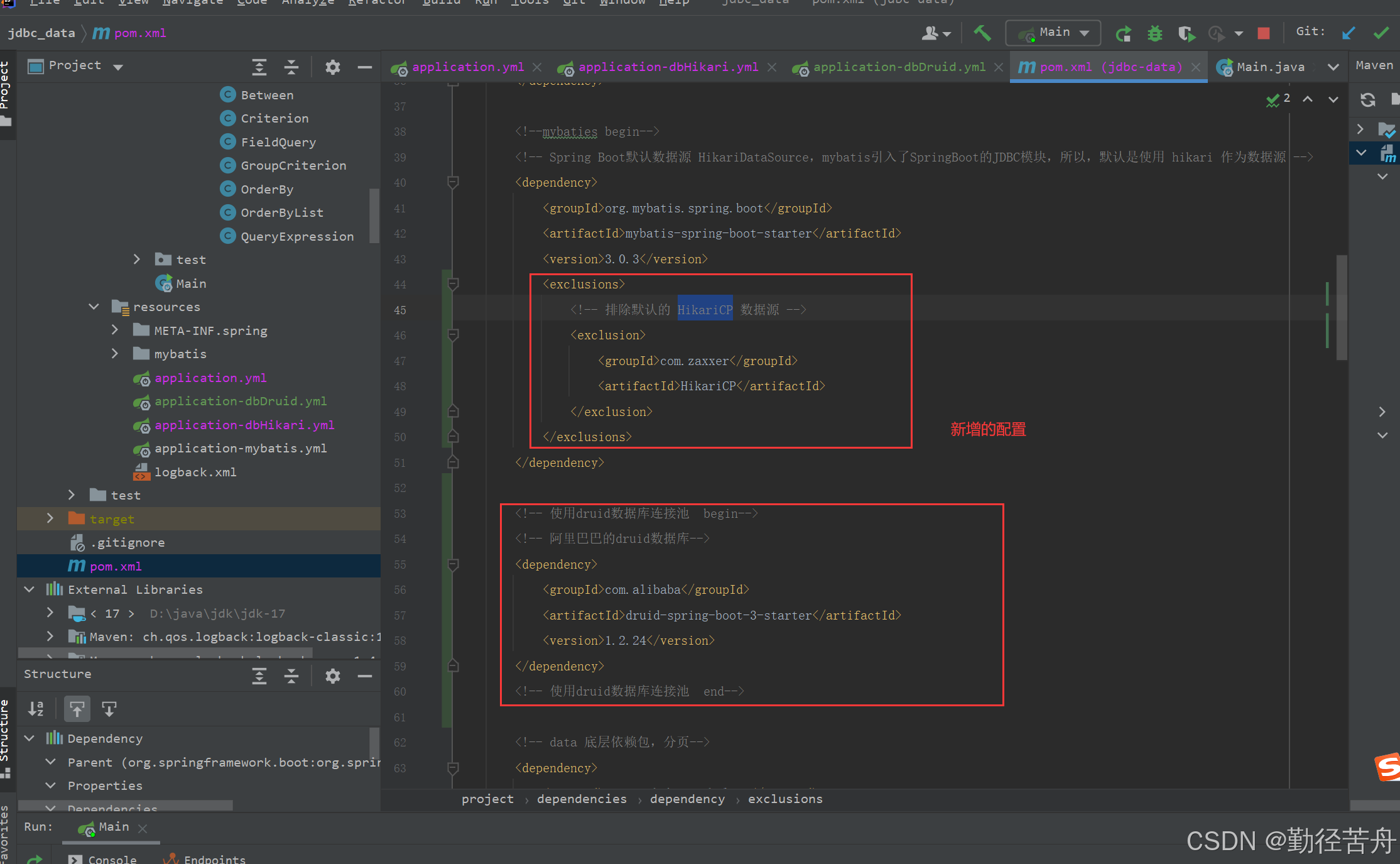Click the editor vertical scrollbar thumb
This screenshot has width=1400, height=864.
1342,307
